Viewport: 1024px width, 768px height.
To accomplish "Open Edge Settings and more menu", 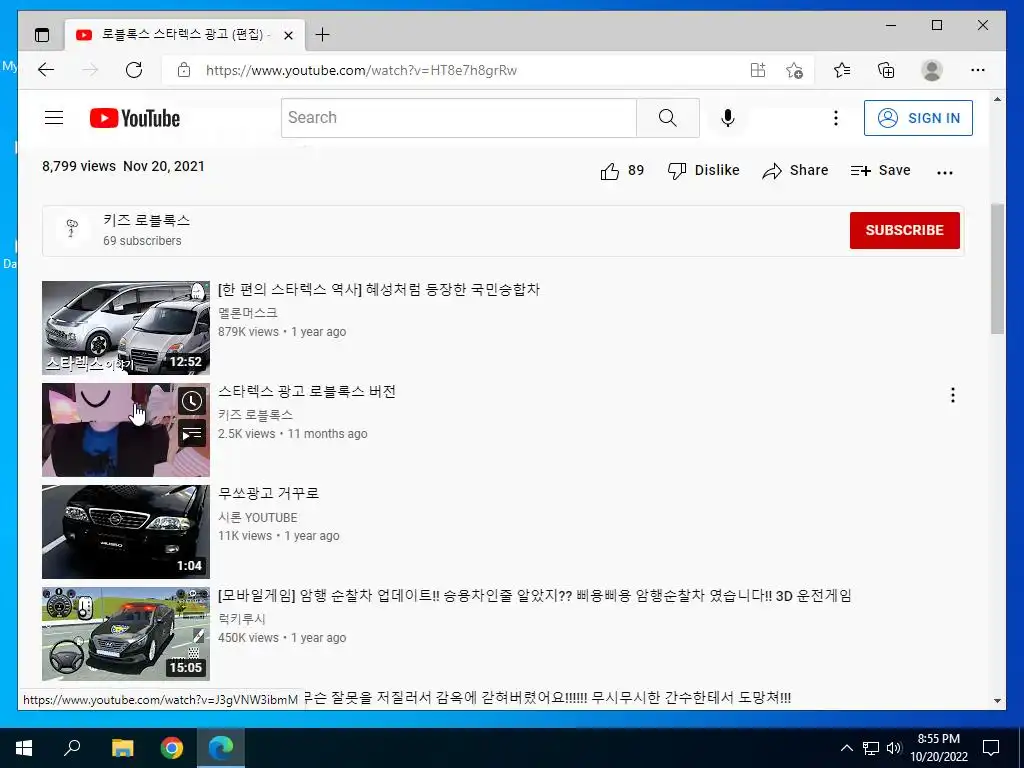I will point(978,70).
